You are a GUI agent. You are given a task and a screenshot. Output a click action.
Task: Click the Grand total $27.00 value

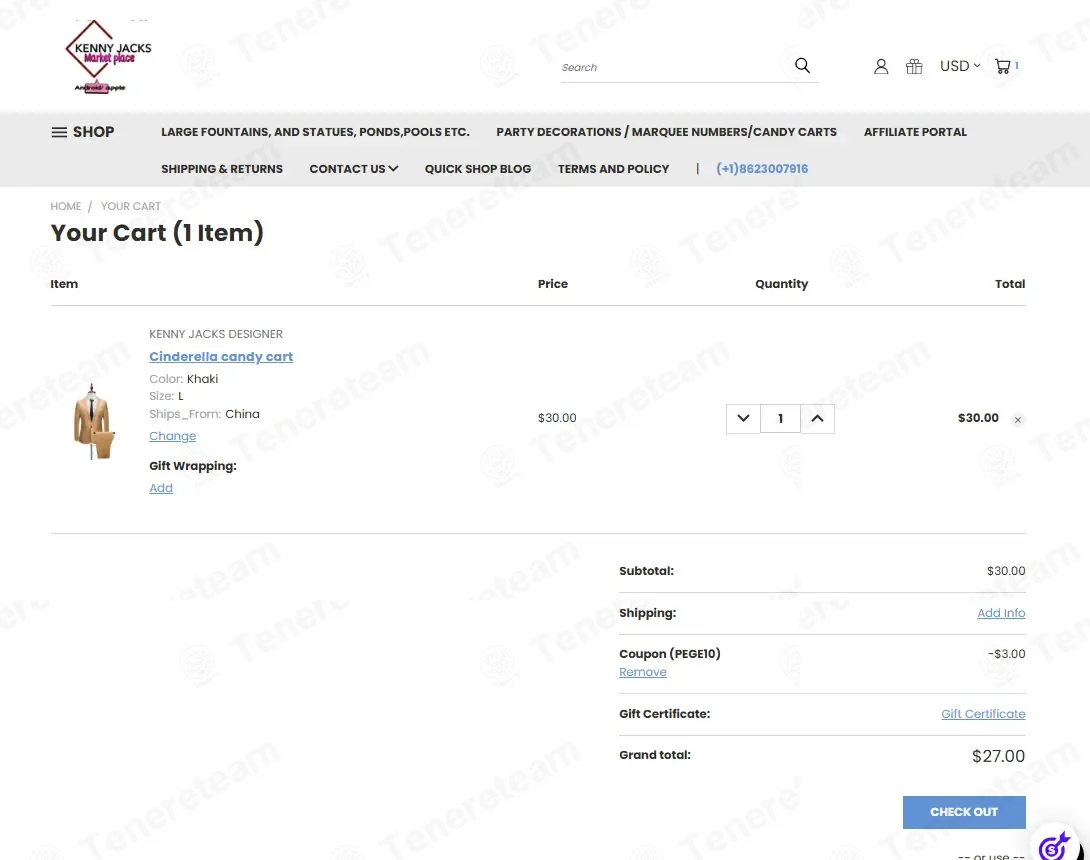tap(998, 756)
